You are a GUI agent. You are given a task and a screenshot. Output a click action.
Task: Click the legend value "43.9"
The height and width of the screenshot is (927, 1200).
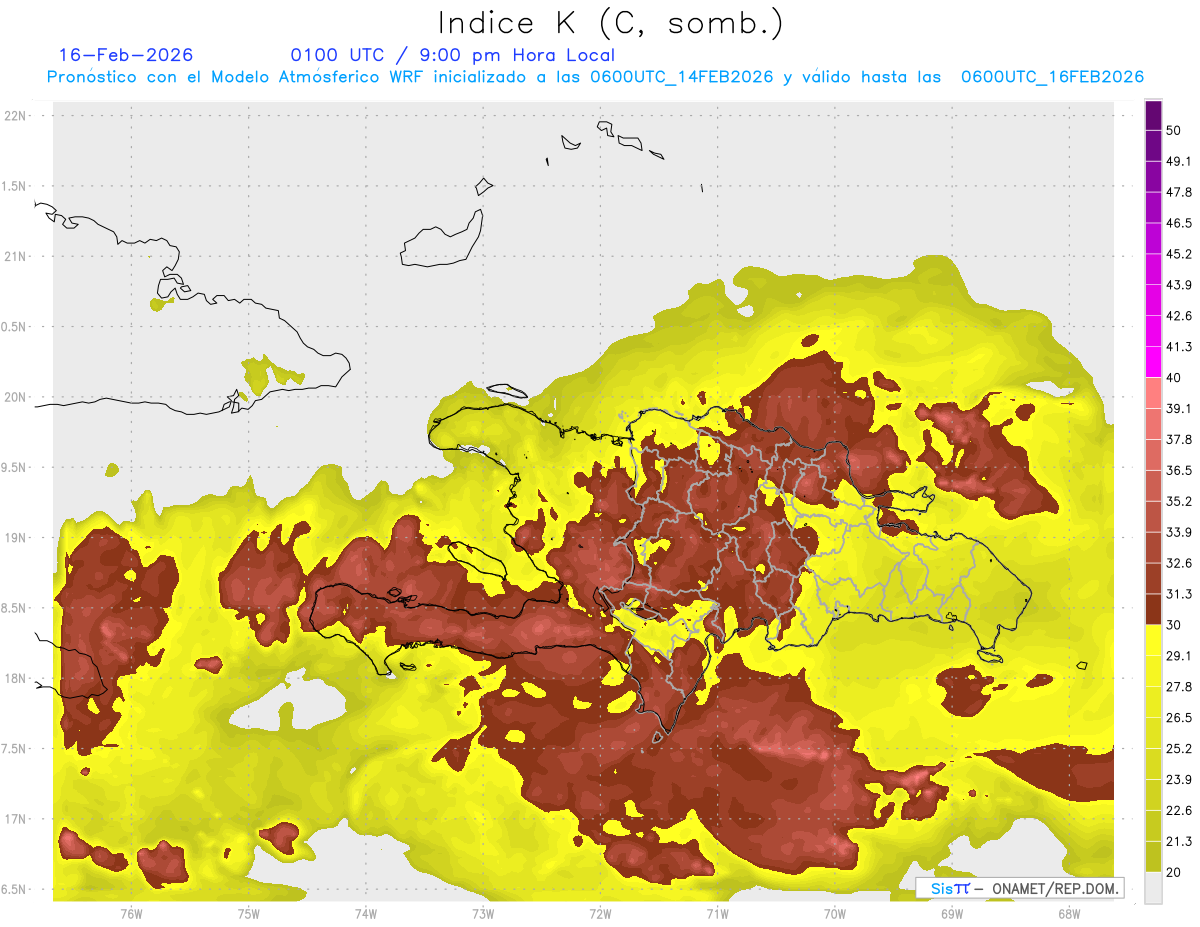[1179, 285]
